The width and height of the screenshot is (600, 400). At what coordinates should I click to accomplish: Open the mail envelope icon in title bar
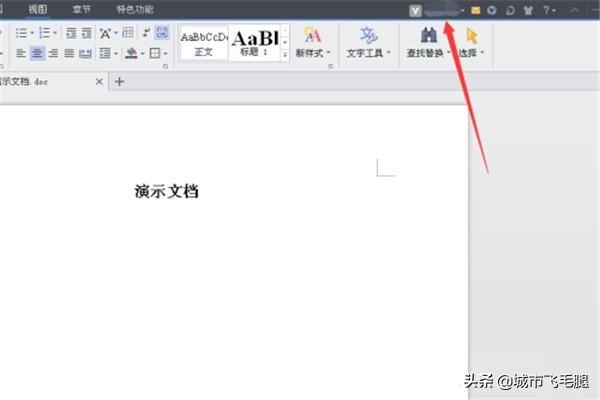[476, 10]
